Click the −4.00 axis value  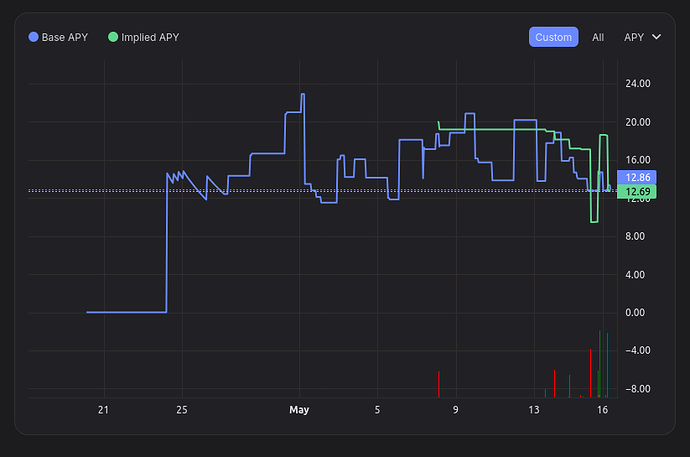coord(638,351)
